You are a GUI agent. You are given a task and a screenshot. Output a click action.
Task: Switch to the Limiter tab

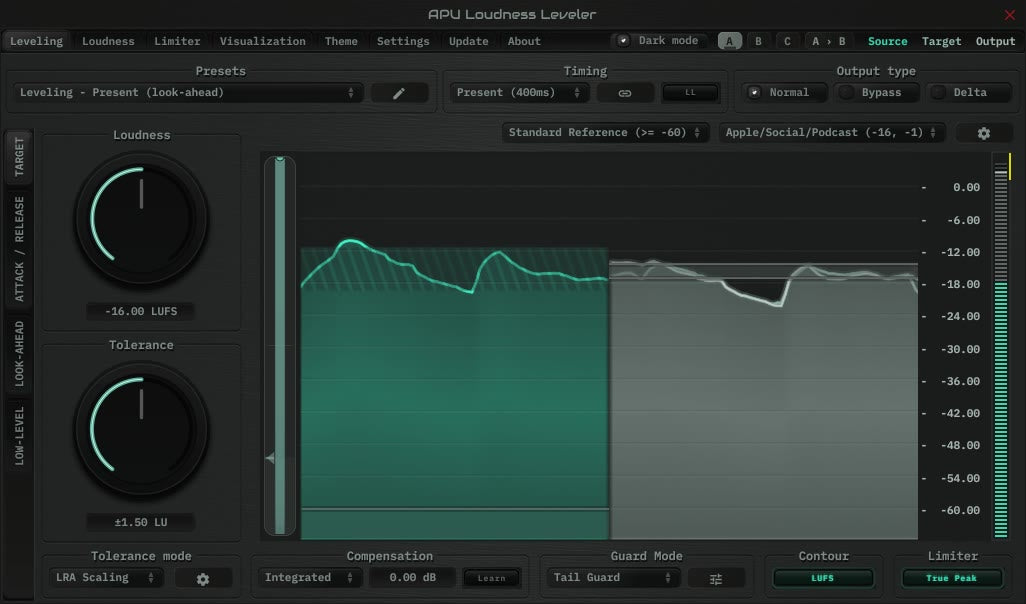(177, 41)
